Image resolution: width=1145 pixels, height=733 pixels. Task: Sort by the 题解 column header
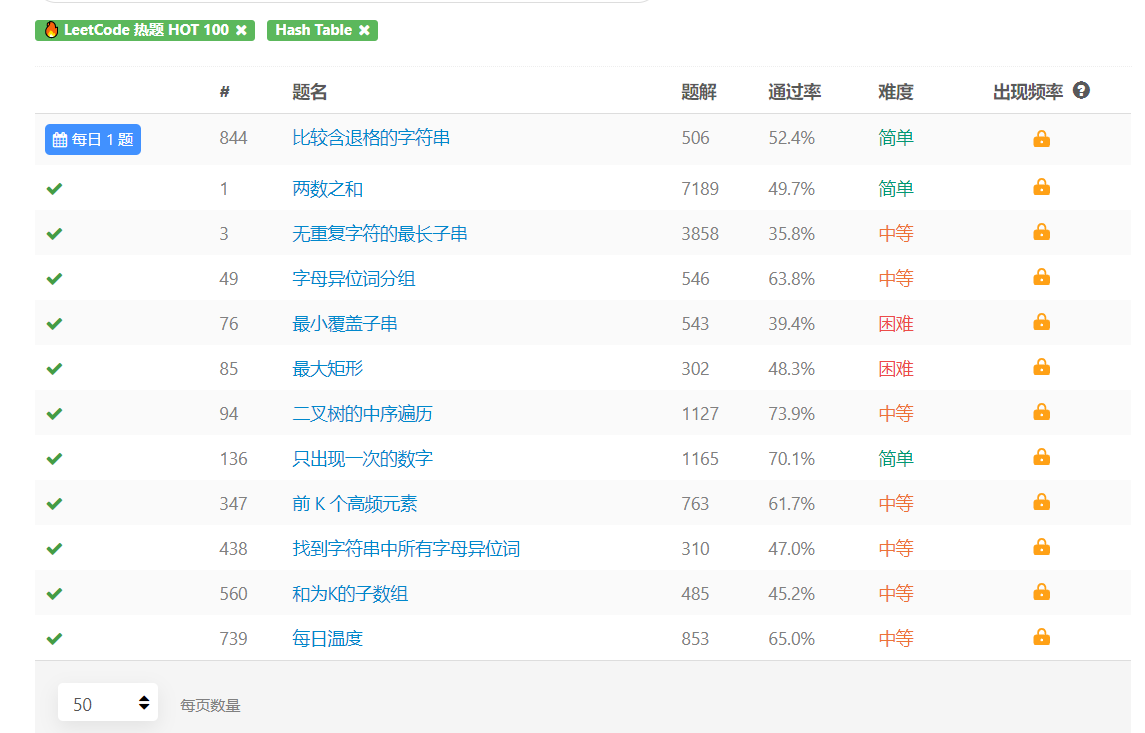click(x=699, y=92)
